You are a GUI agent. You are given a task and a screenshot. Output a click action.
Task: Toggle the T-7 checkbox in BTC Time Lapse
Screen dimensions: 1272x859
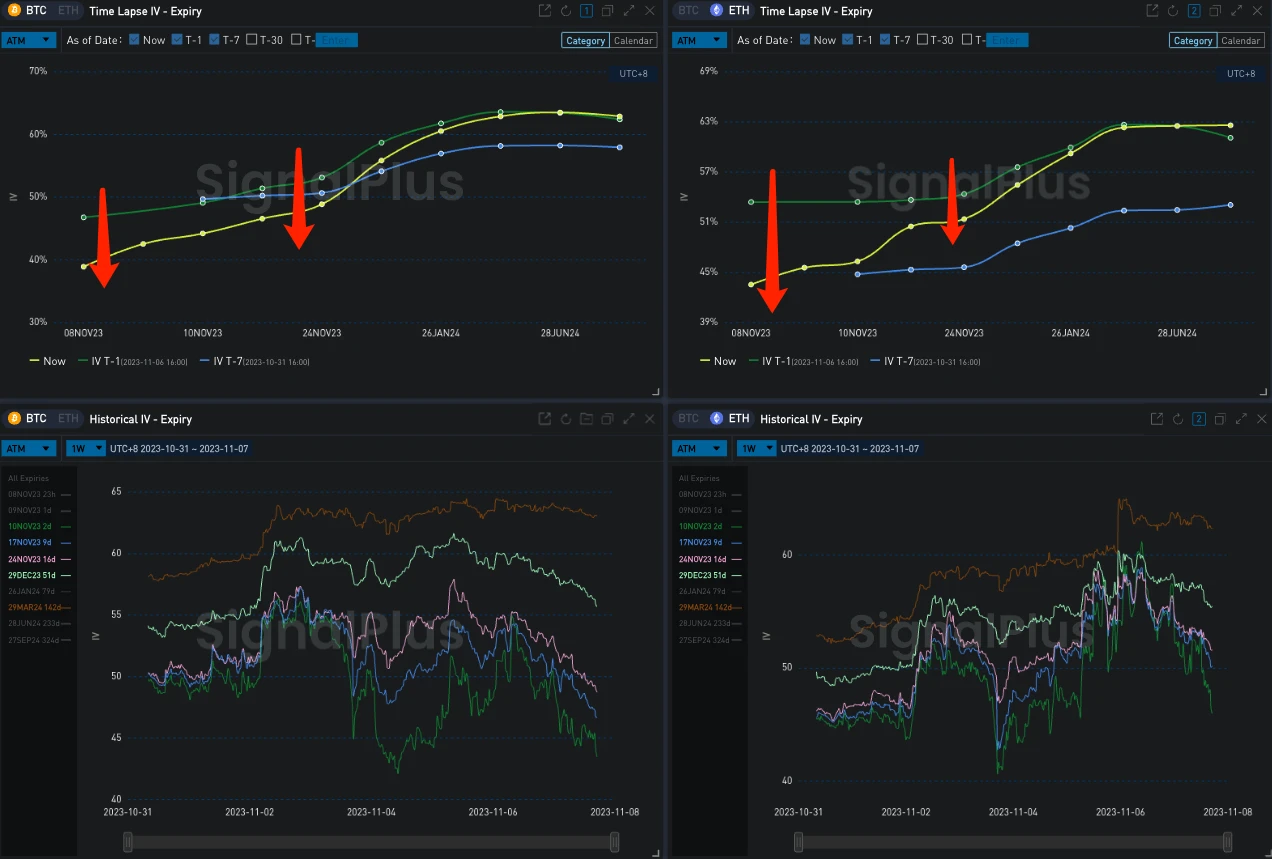click(x=216, y=40)
